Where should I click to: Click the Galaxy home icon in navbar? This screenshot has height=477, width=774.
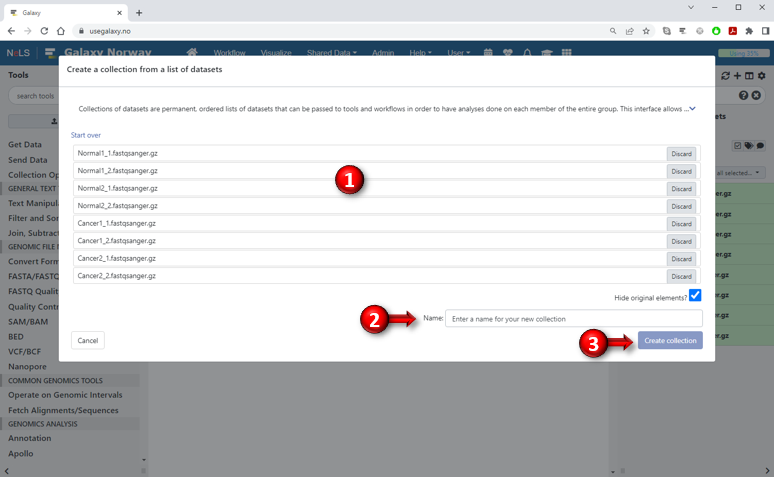192,52
